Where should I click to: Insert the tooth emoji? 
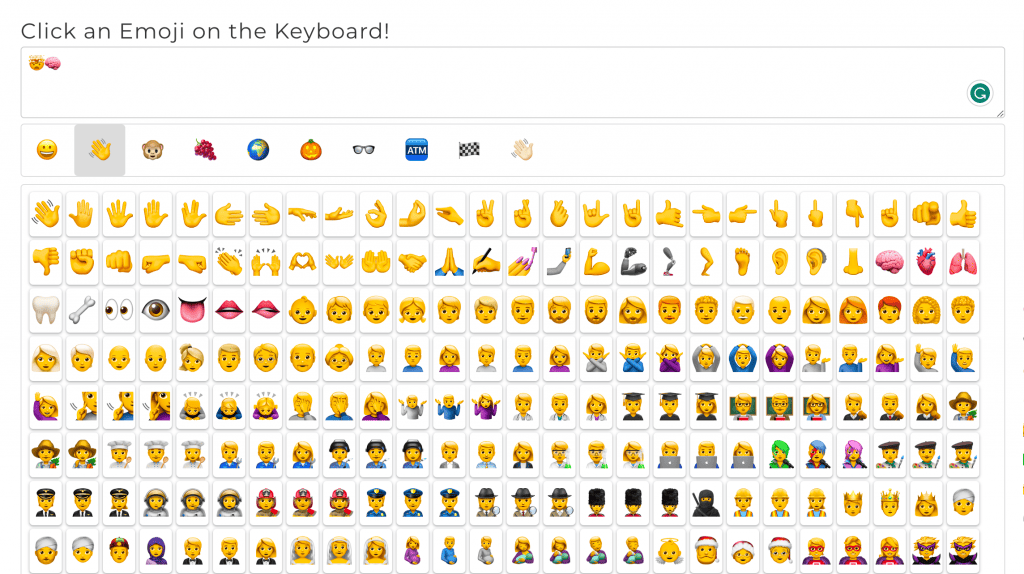coord(46,311)
